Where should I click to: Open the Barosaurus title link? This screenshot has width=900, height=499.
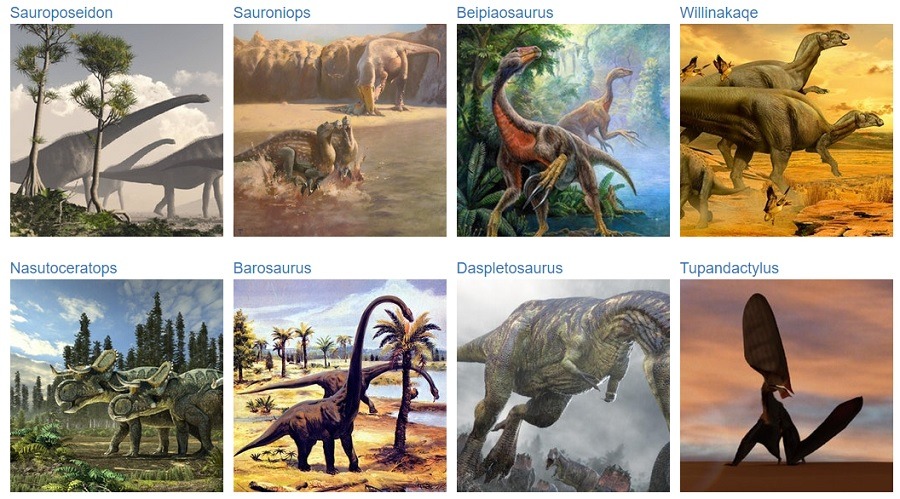coord(272,268)
